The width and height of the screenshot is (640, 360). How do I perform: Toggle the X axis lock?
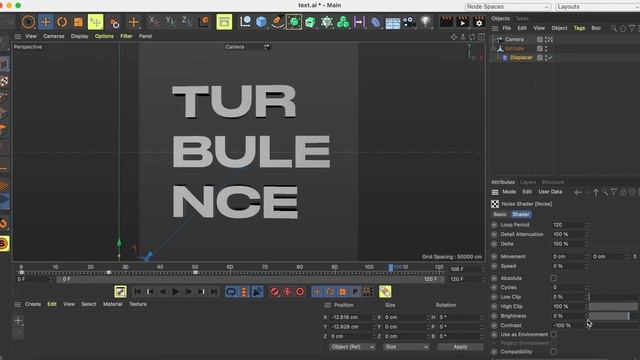point(154,21)
